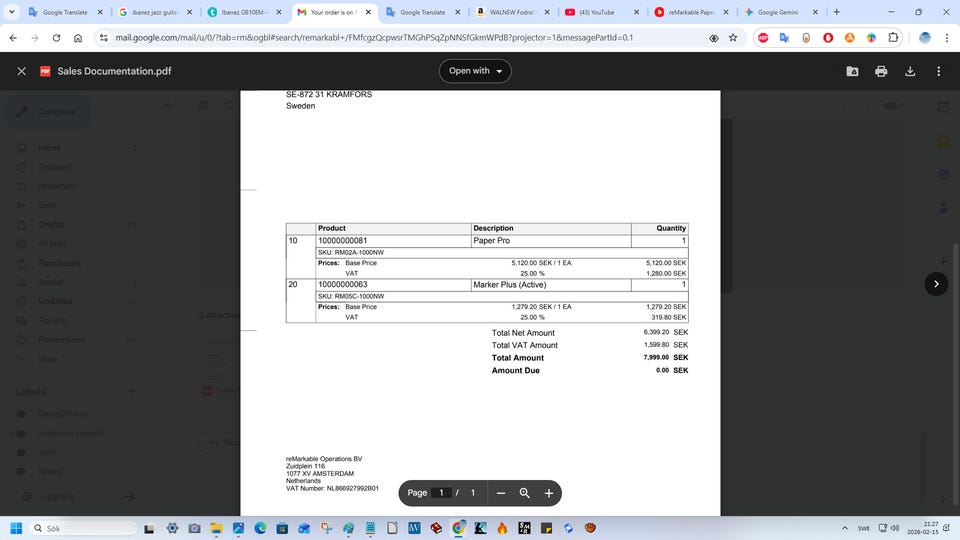Open the browser home page
This screenshot has width=960, height=540.
78,37
